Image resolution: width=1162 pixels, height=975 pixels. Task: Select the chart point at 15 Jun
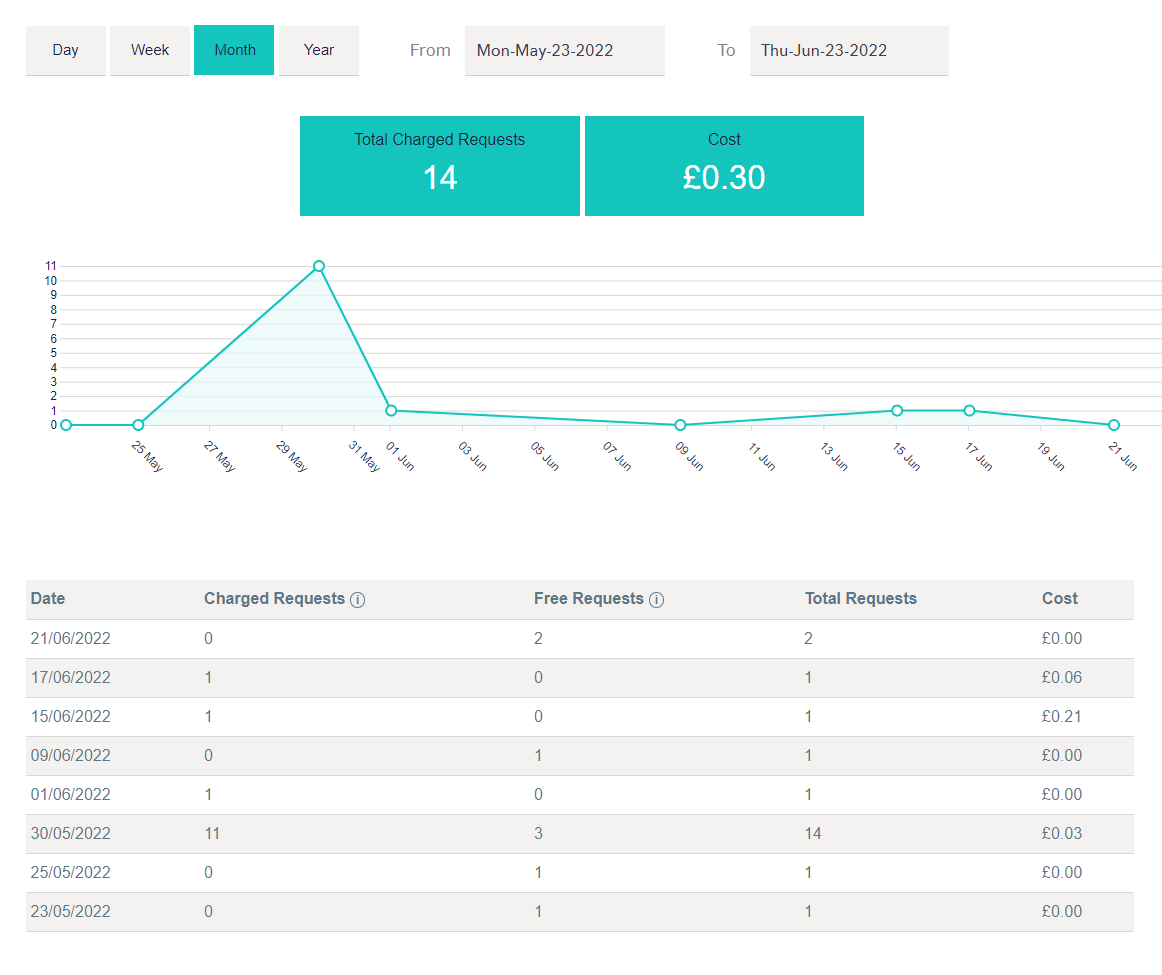pyautogui.click(x=897, y=410)
